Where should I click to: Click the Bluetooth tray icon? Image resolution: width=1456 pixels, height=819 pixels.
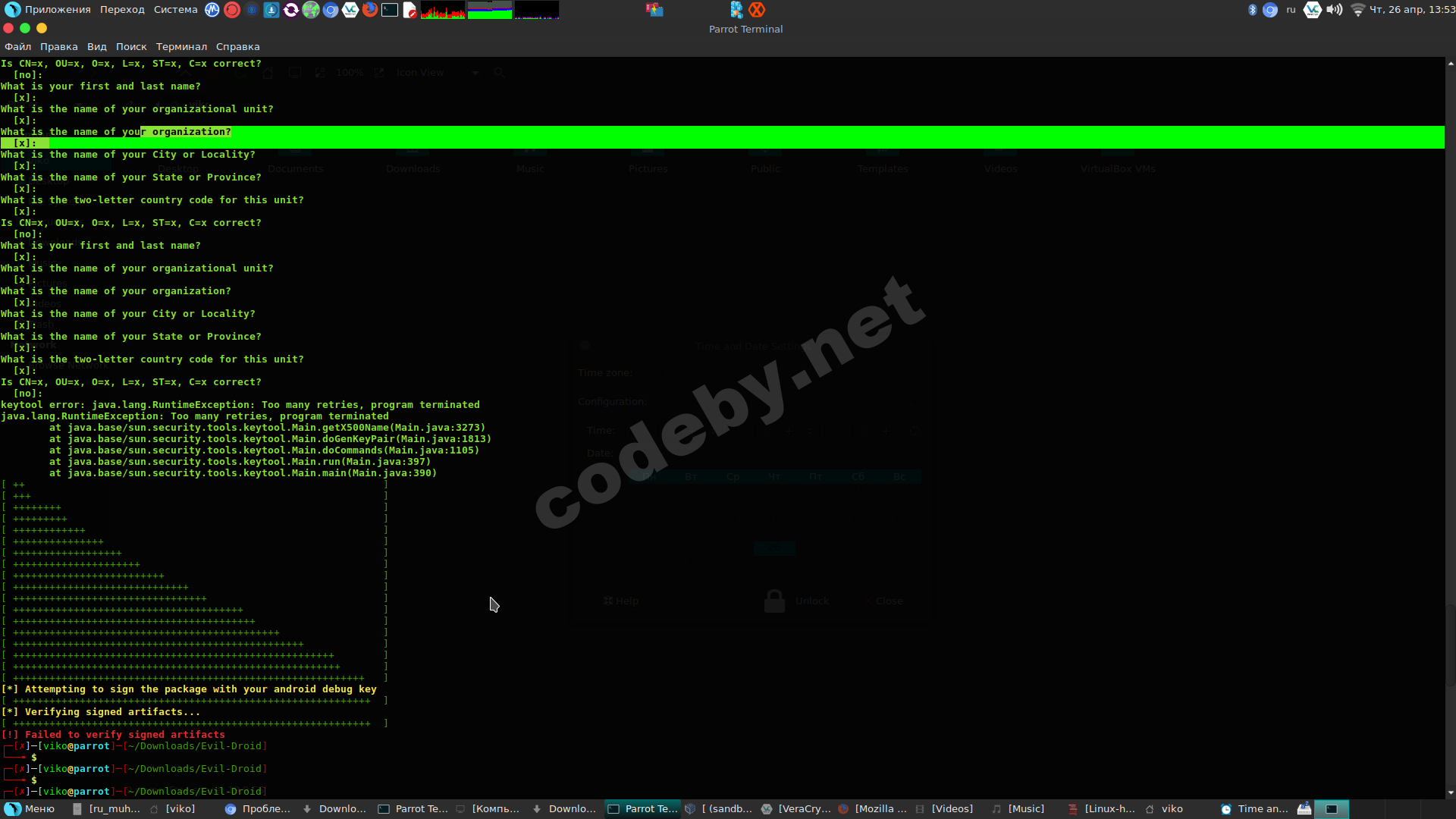(x=1252, y=10)
